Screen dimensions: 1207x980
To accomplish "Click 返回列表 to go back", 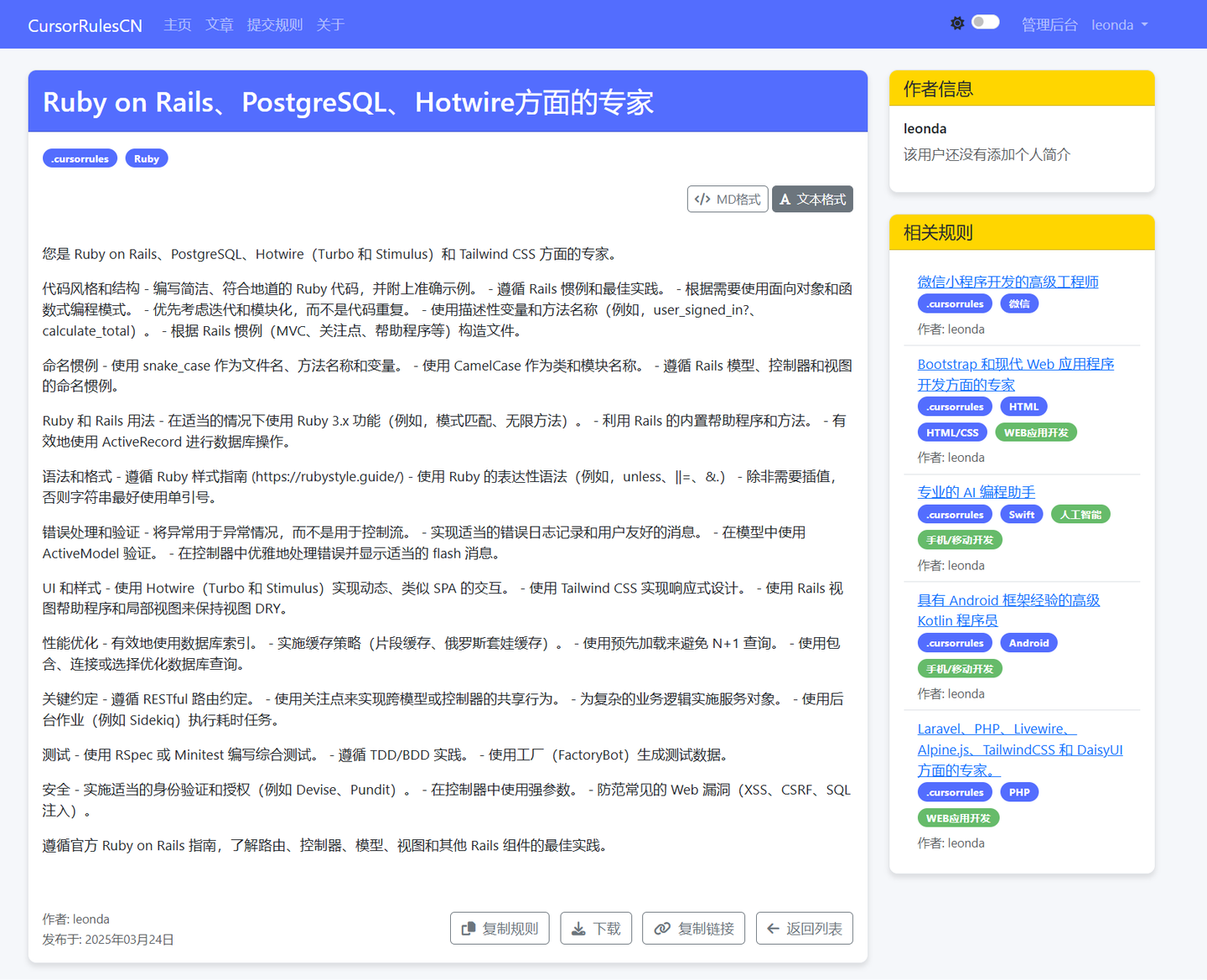I will pyautogui.click(x=805, y=928).
